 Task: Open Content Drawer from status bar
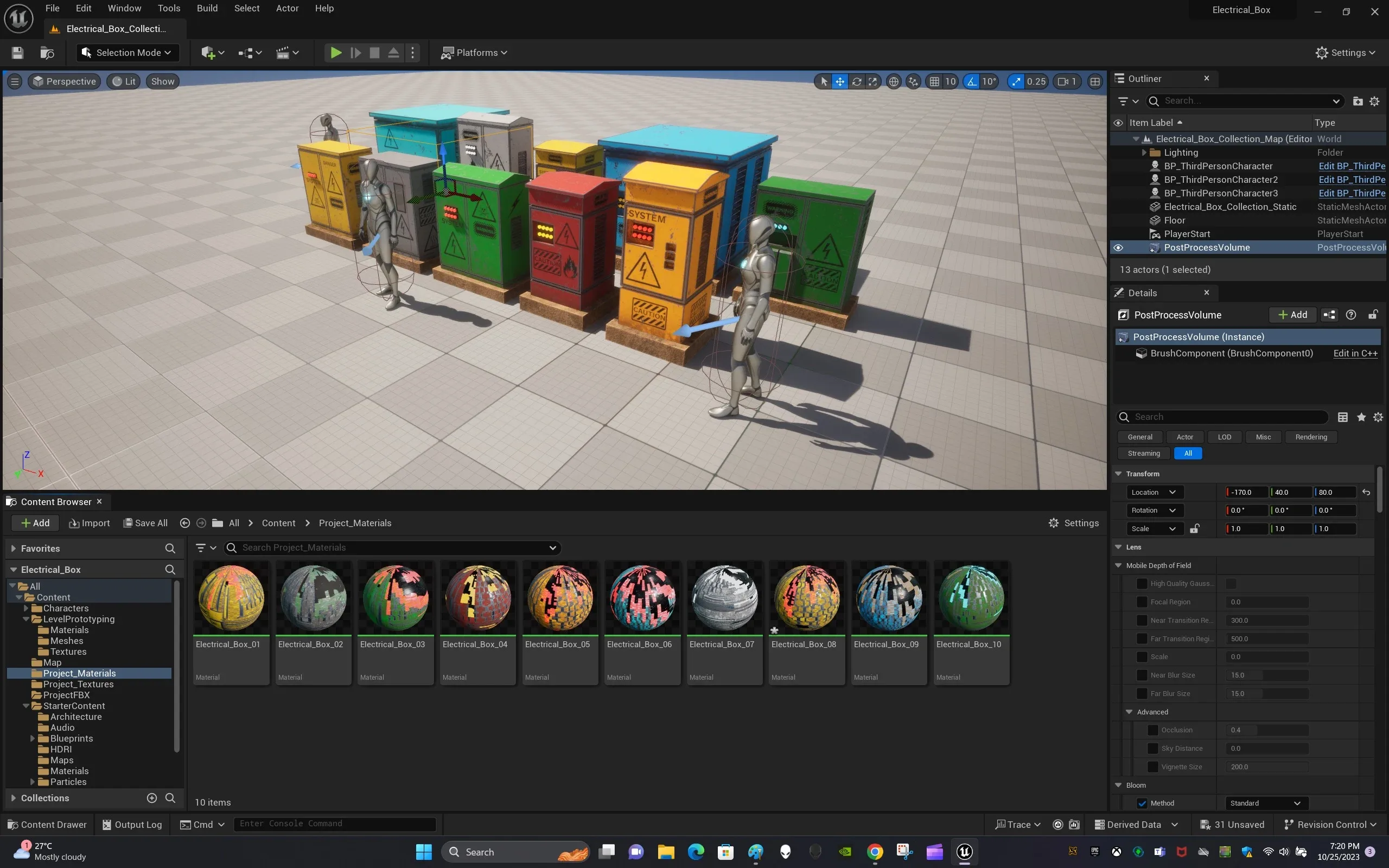[x=47, y=825]
